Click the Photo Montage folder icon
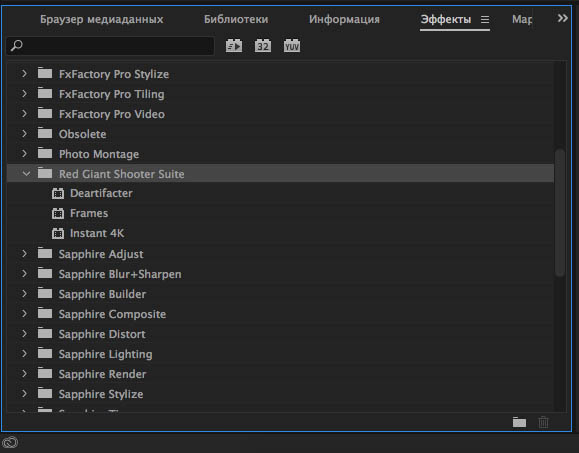 45,152
